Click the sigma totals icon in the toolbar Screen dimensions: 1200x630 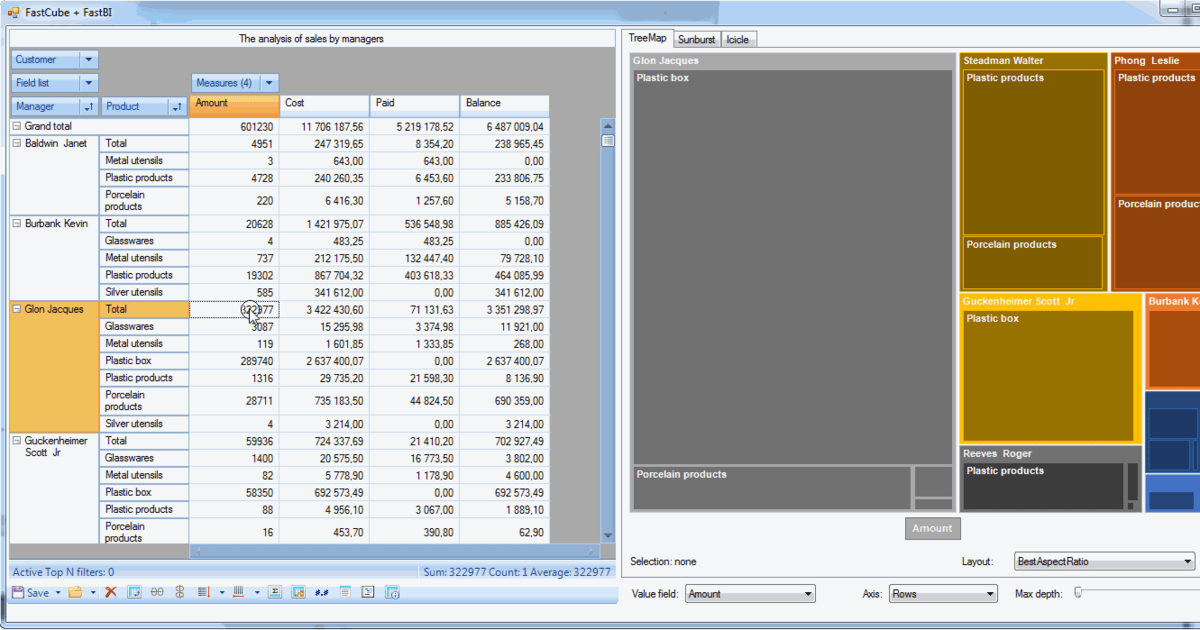[275, 592]
